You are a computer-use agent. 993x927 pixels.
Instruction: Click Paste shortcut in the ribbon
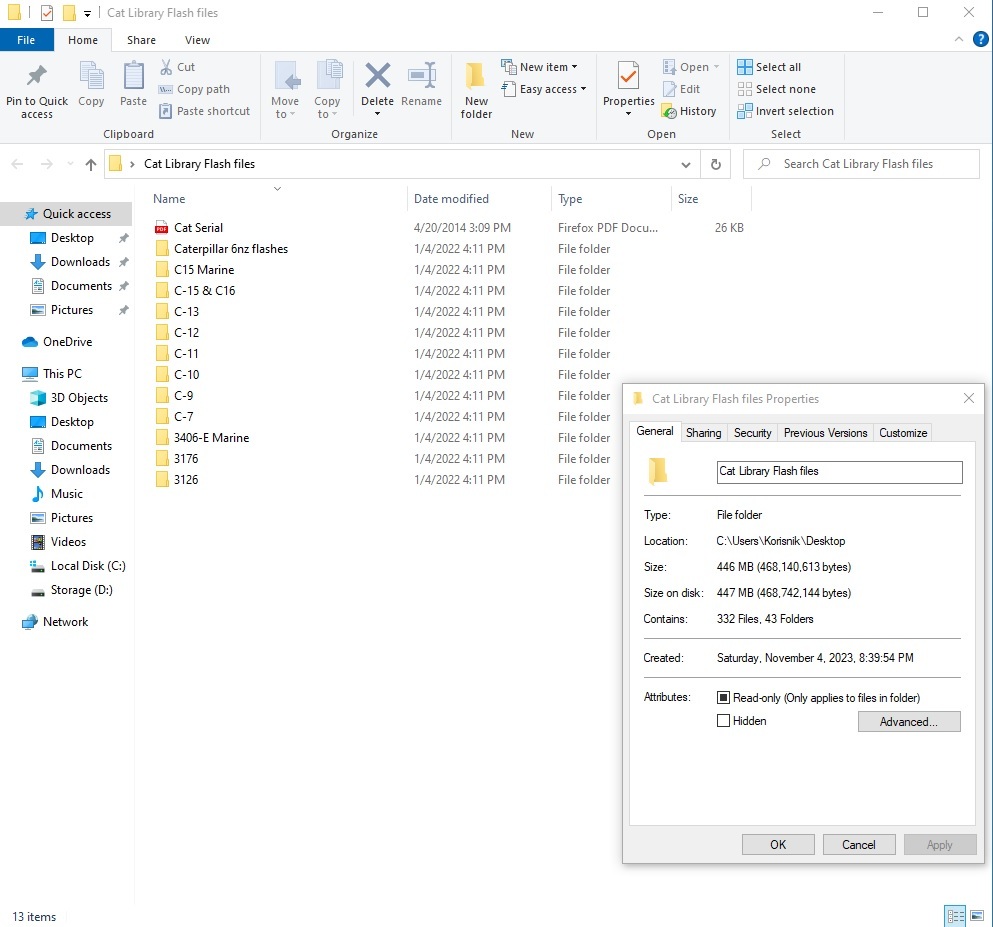(x=205, y=111)
